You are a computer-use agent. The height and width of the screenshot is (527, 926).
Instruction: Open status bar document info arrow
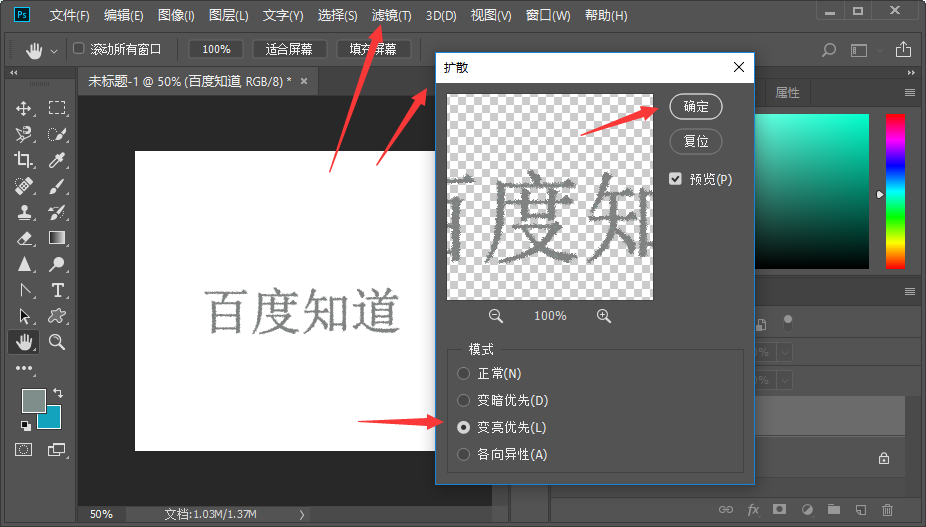(302, 515)
